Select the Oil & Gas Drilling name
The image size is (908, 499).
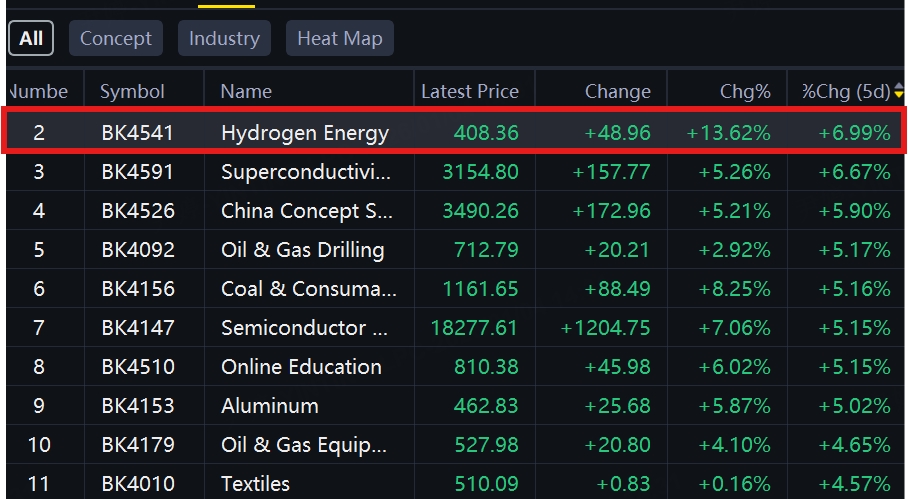[302, 250]
